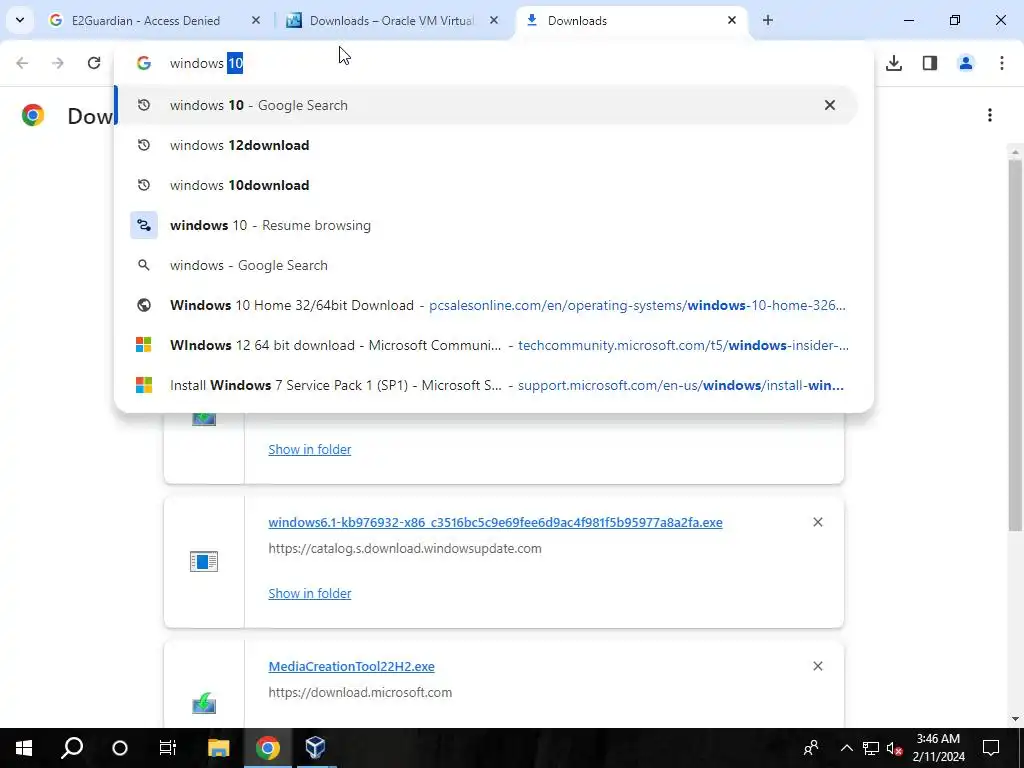Show windows6.1-kb976932 exe in folder
The width and height of the screenshot is (1024, 768).
click(310, 593)
